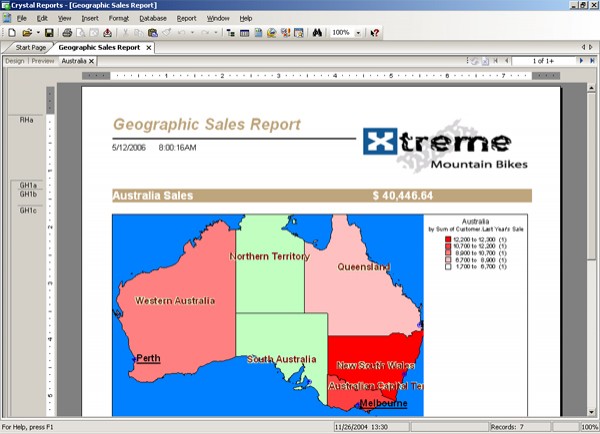The image size is (600, 434).
Task: Close the Geographic Sales Report tab
Action: [x=149, y=47]
